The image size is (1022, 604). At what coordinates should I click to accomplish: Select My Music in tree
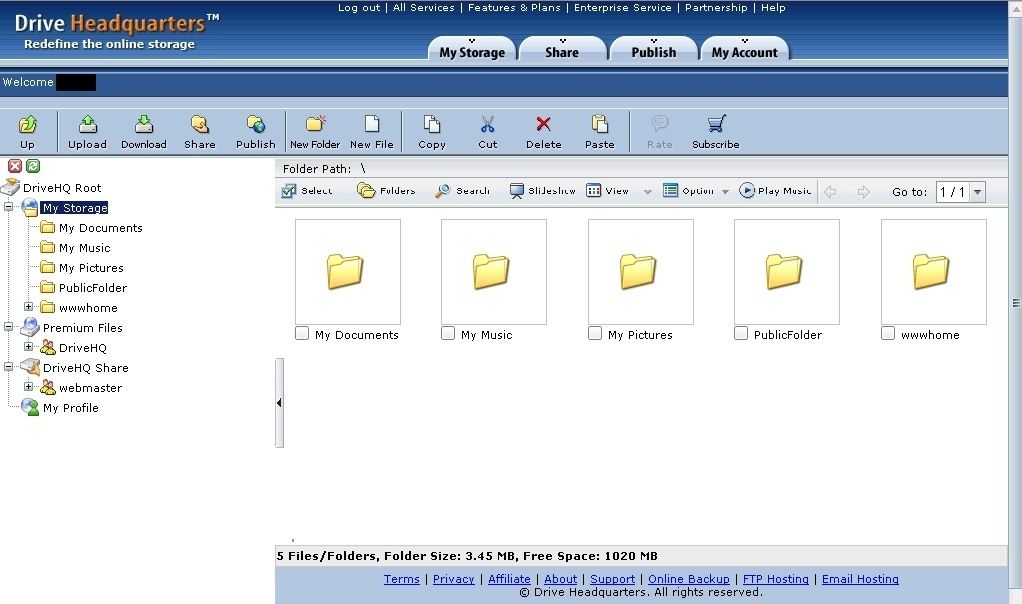click(x=85, y=248)
